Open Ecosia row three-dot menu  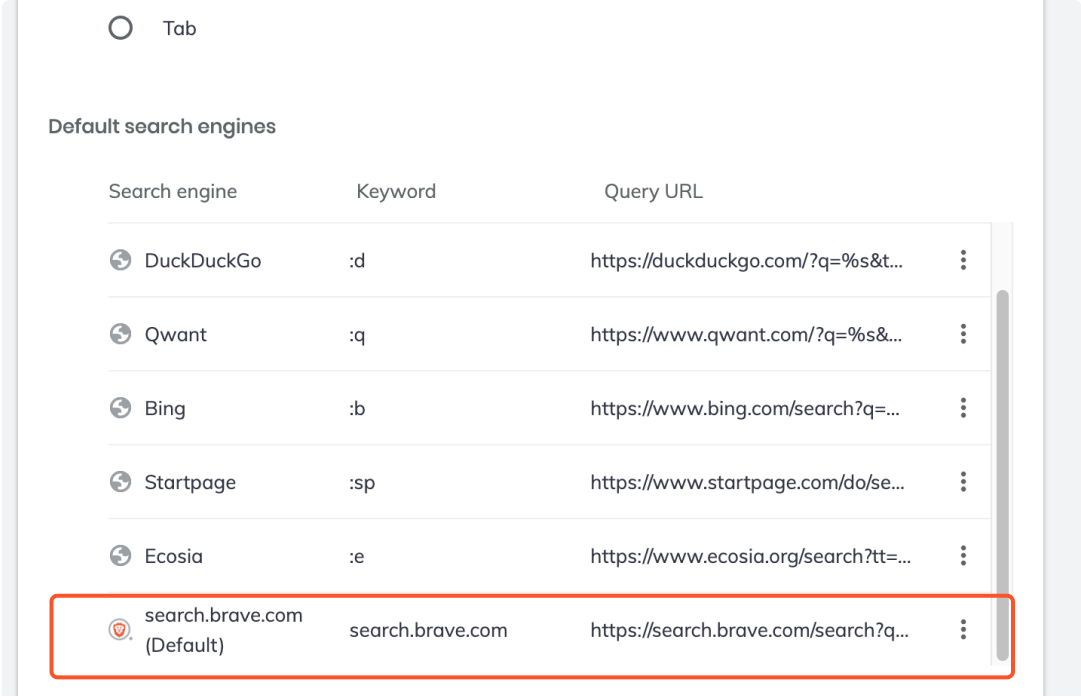[x=963, y=555]
